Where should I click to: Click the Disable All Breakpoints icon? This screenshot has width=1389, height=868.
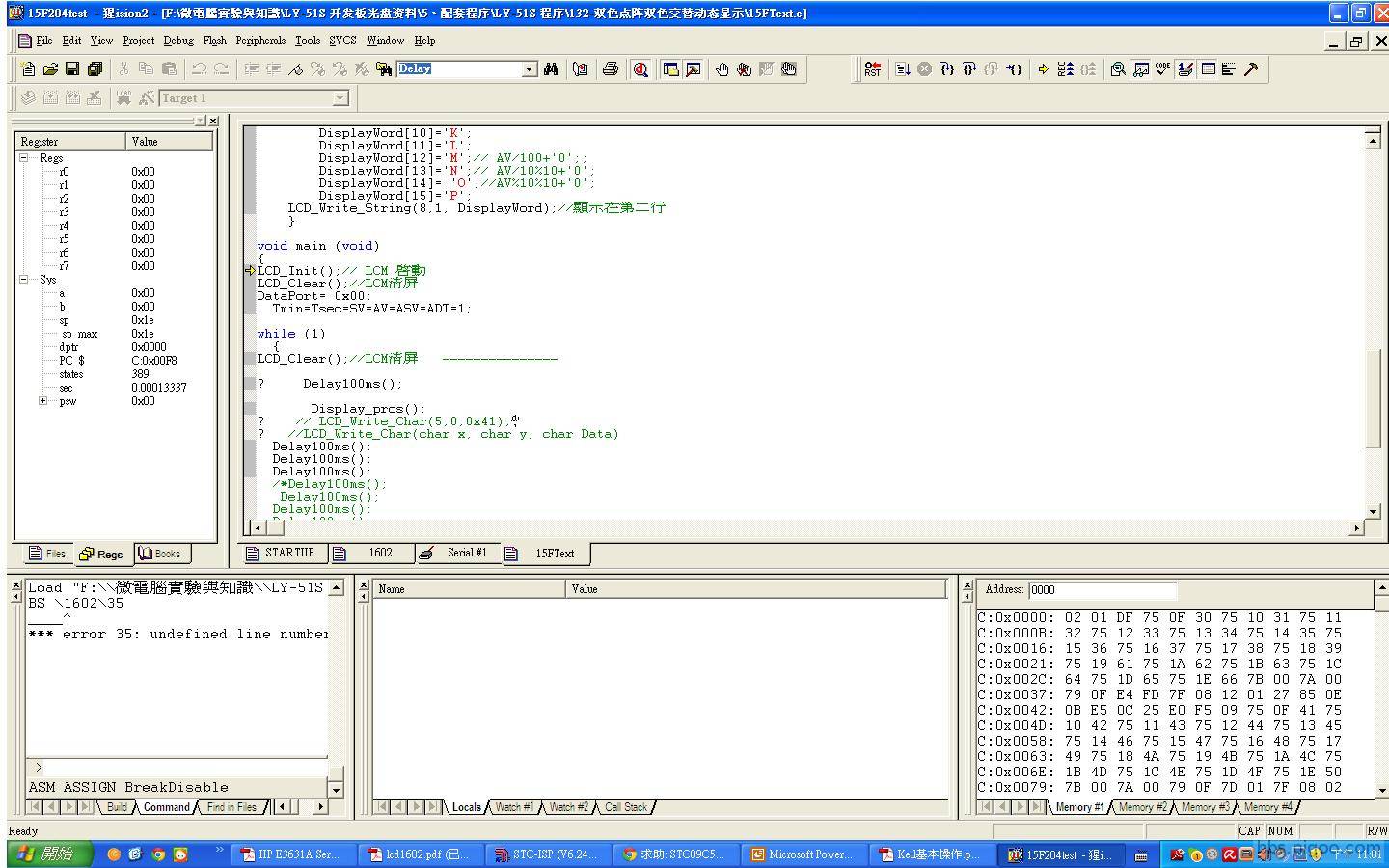789,68
